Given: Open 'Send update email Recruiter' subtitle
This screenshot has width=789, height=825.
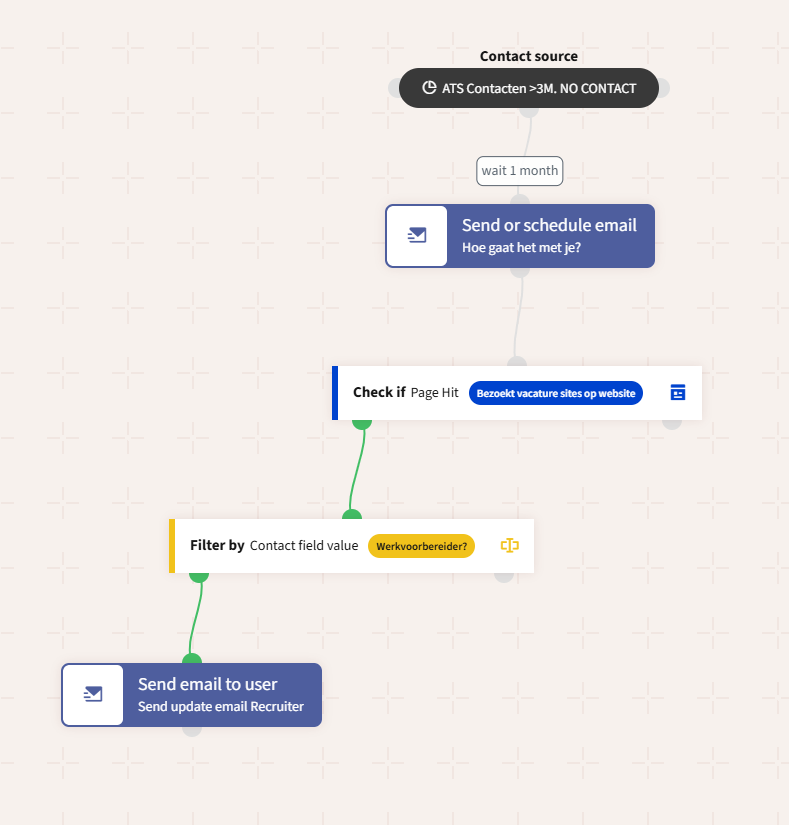Looking at the screenshot, I should click(221, 707).
